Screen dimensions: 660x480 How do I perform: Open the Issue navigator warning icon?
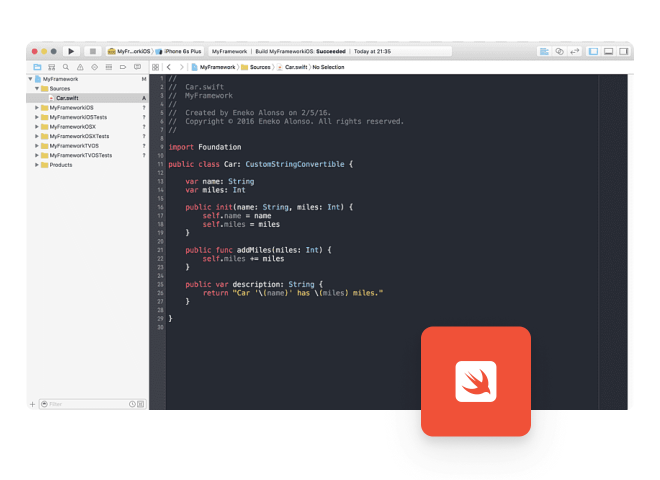point(80,67)
